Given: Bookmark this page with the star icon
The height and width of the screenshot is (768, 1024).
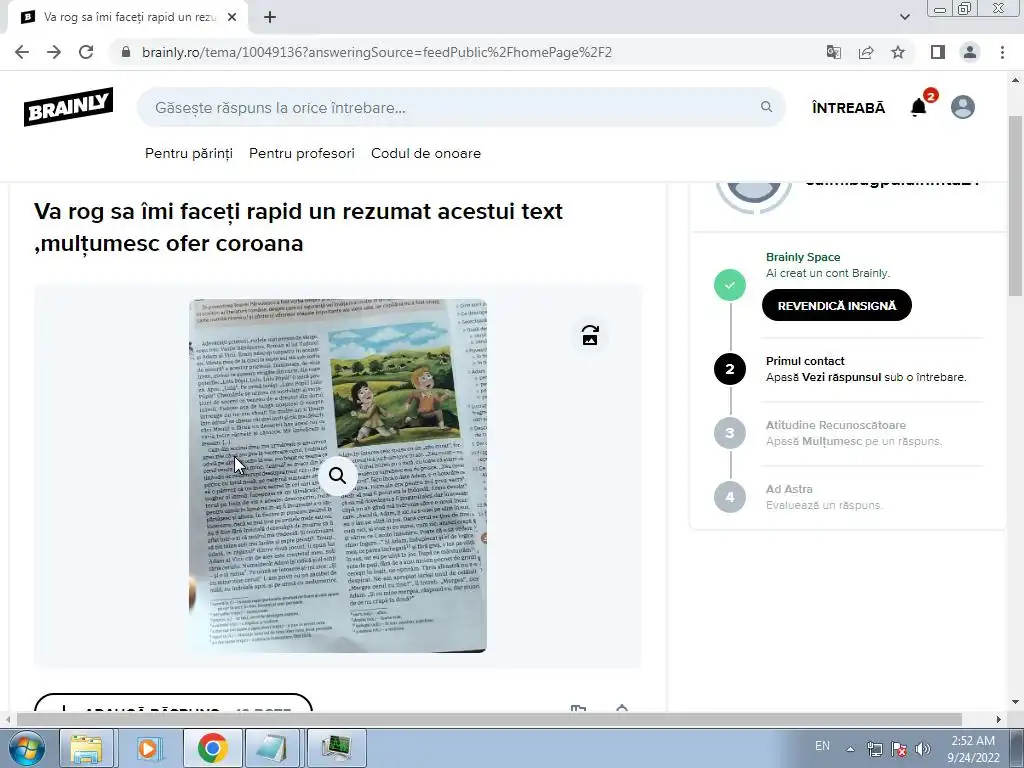Looking at the screenshot, I should click(x=899, y=52).
